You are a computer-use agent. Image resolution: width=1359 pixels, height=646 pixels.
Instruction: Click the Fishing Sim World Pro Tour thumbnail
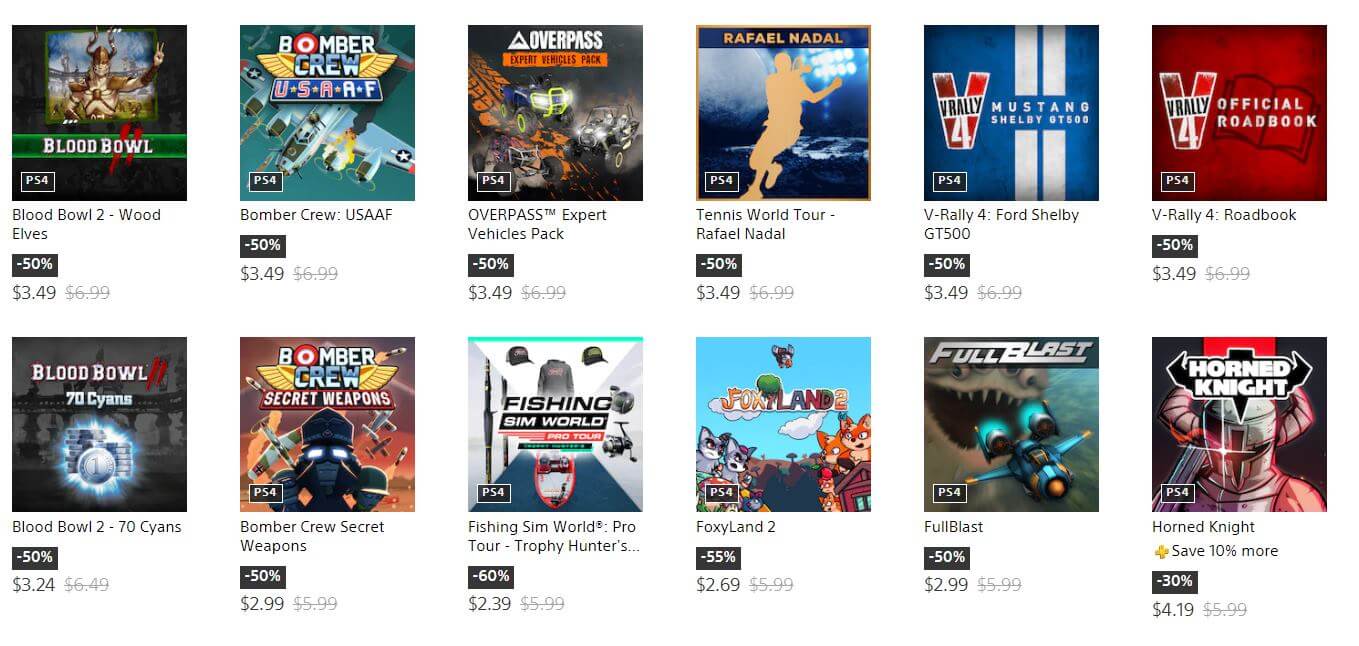(x=555, y=425)
